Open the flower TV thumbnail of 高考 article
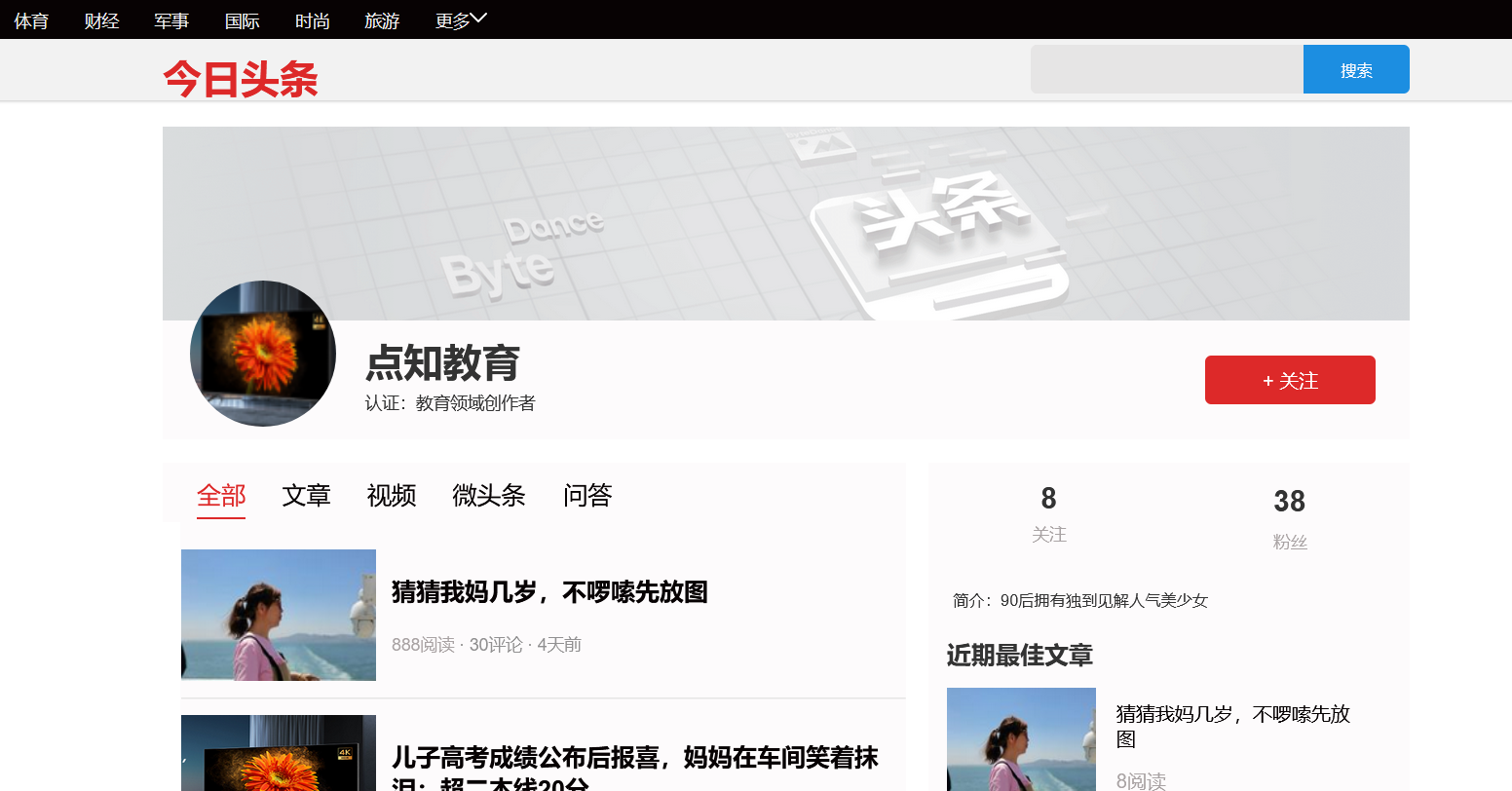This screenshot has width=1512, height=791. 279,753
